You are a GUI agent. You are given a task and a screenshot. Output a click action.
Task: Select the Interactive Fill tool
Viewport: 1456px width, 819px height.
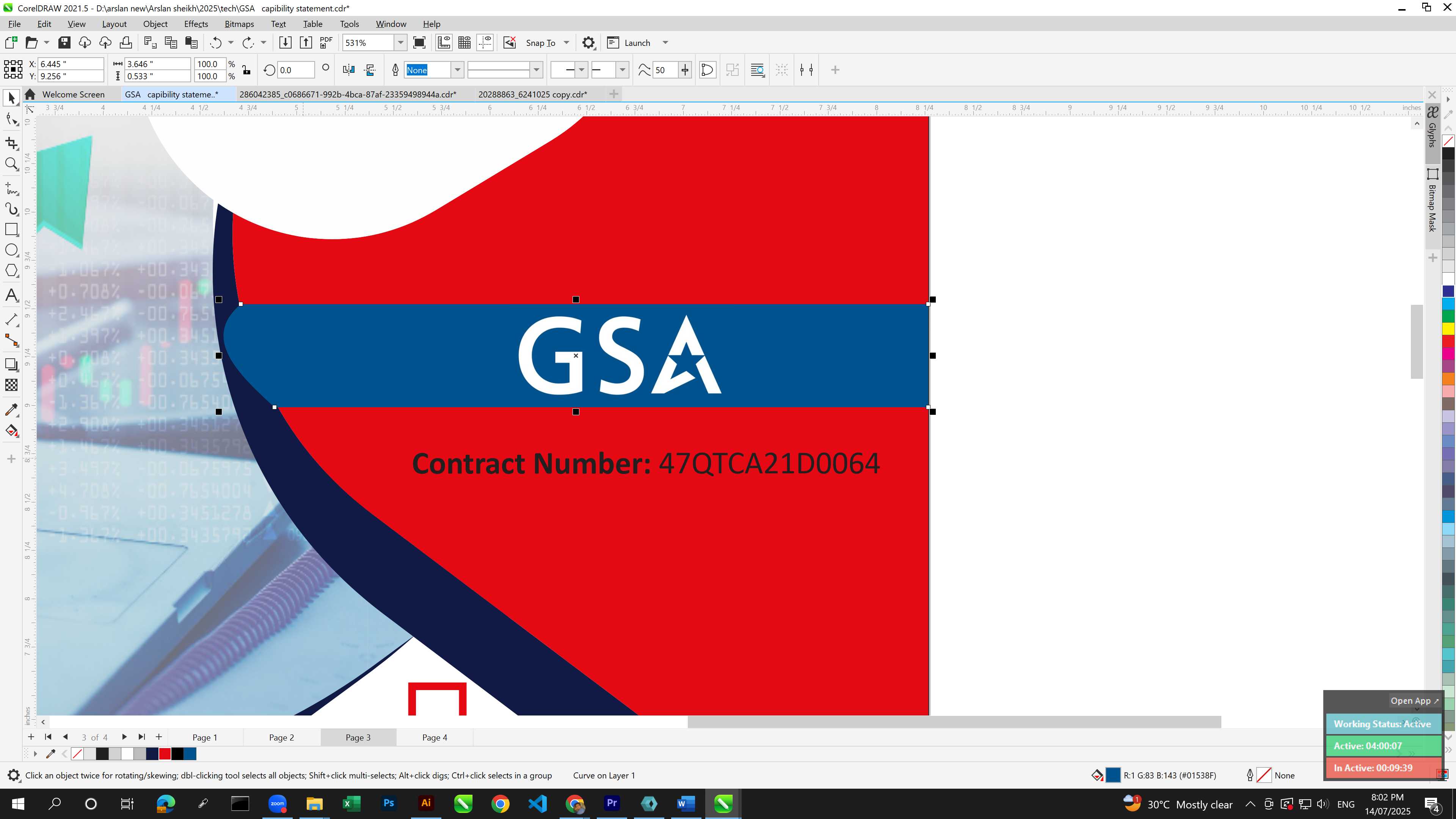pyautogui.click(x=11, y=431)
